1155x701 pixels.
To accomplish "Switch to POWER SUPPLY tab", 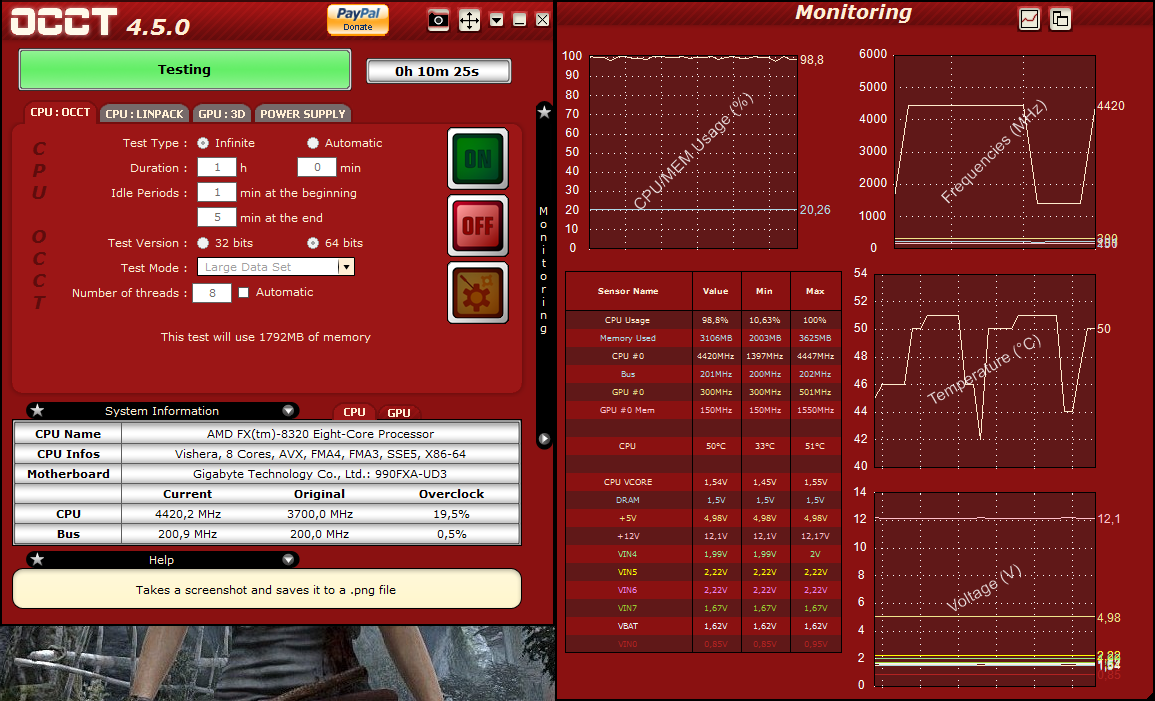I will [303, 113].
